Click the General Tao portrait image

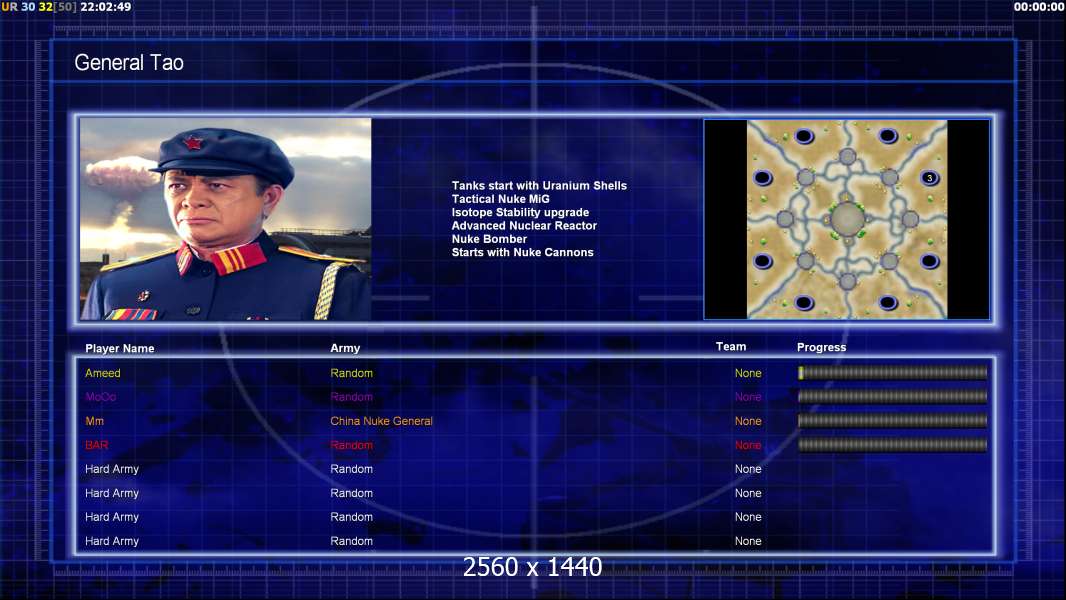tap(226, 219)
